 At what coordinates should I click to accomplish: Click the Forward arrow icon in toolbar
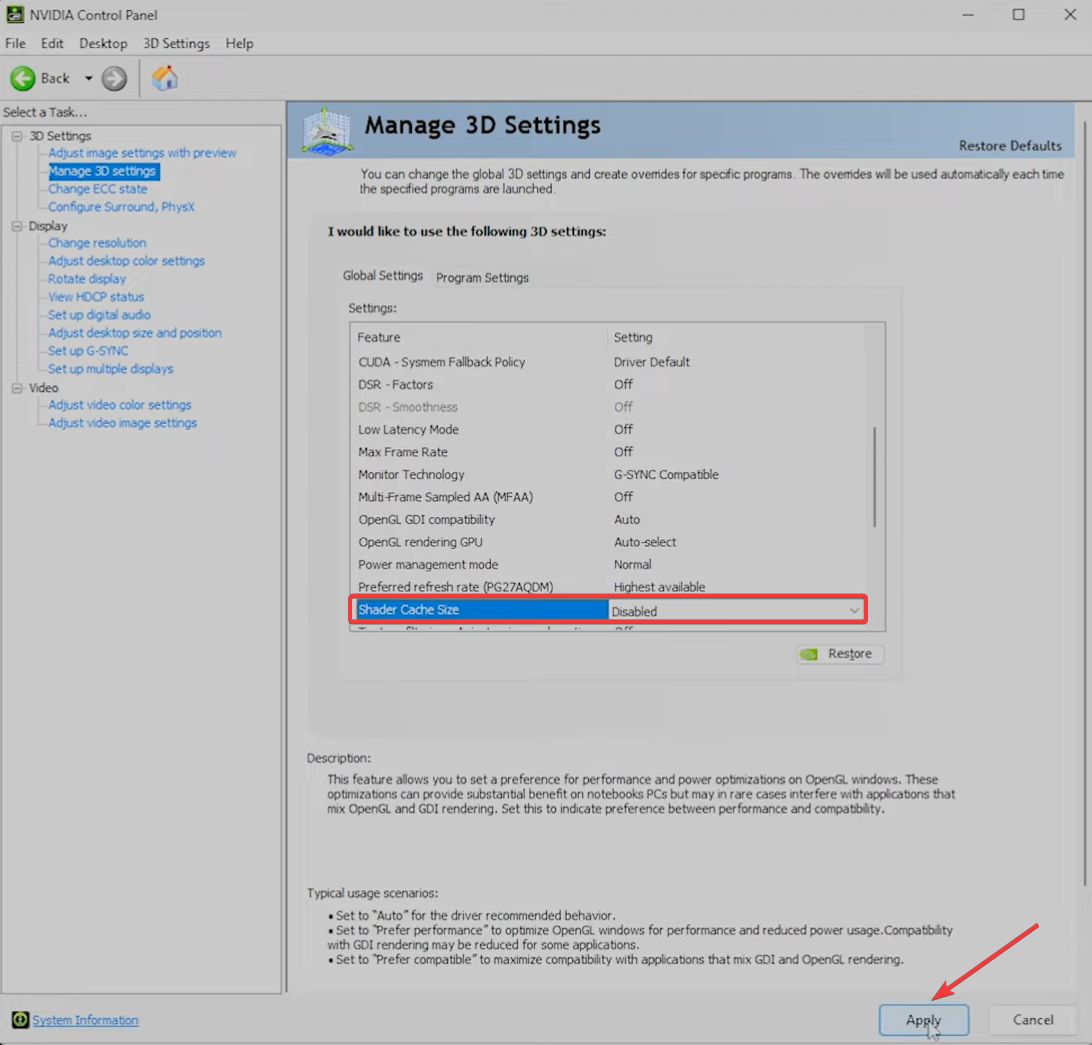[115, 79]
